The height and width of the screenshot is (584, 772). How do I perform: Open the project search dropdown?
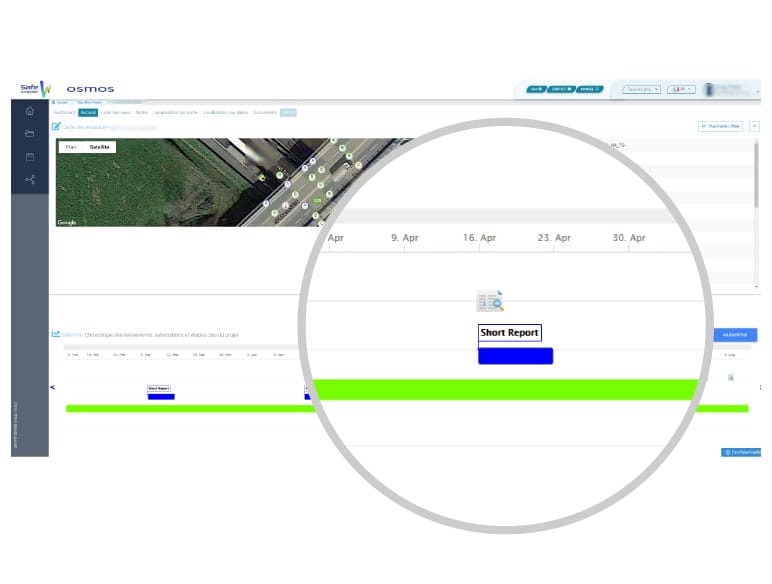pyautogui.click(x=641, y=89)
